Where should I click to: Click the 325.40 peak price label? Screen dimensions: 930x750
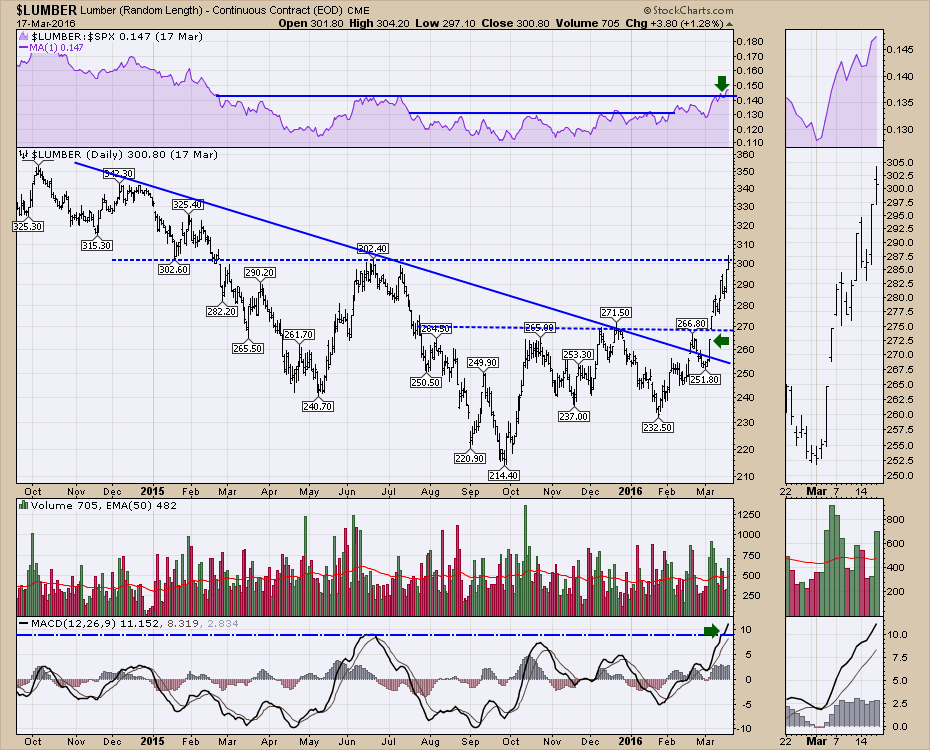pos(187,205)
